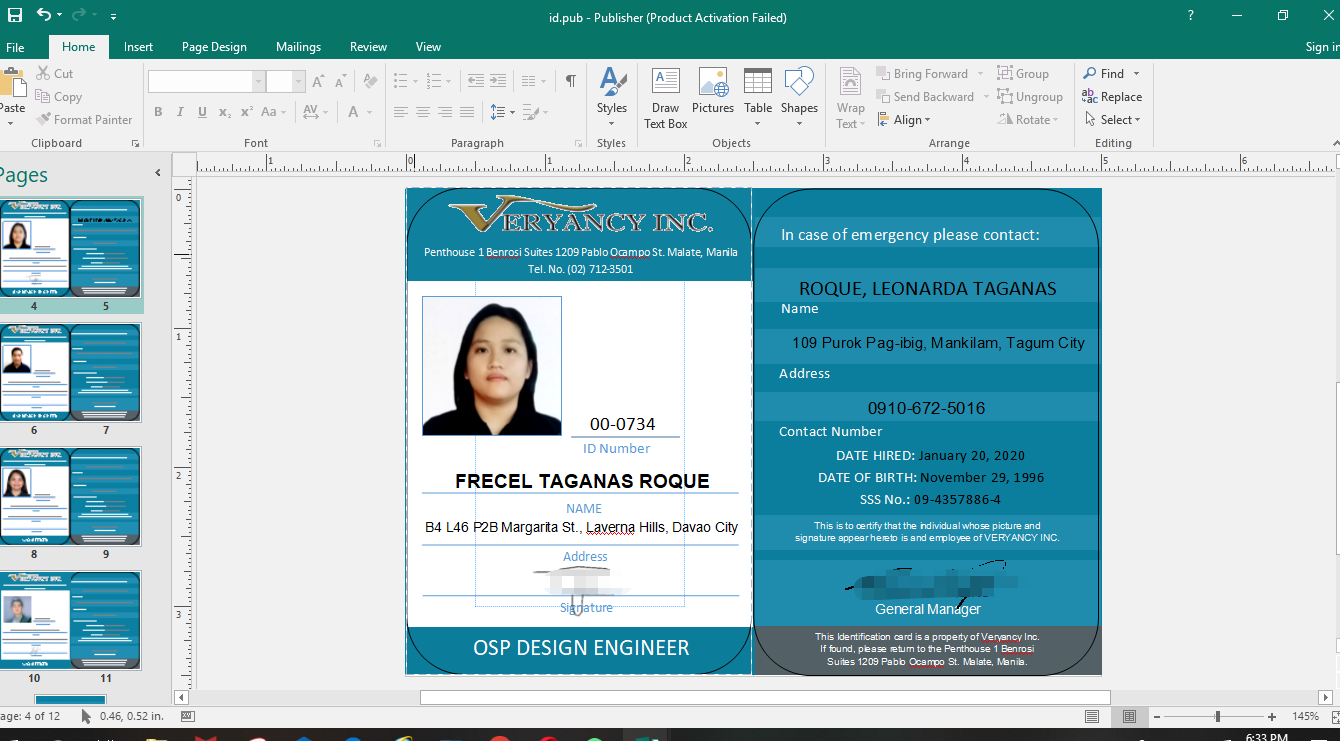Decrease font size with shrink-font icon
1340x741 pixels.
[x=341, y=82]
